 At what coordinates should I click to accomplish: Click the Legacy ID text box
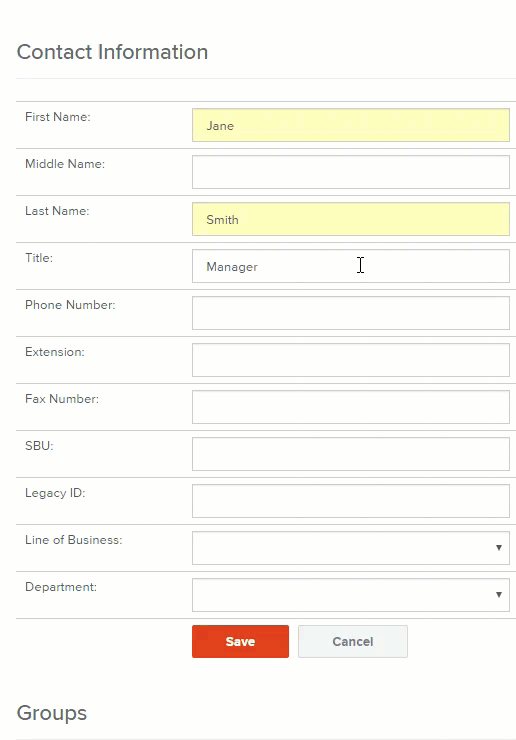point(351,501)
